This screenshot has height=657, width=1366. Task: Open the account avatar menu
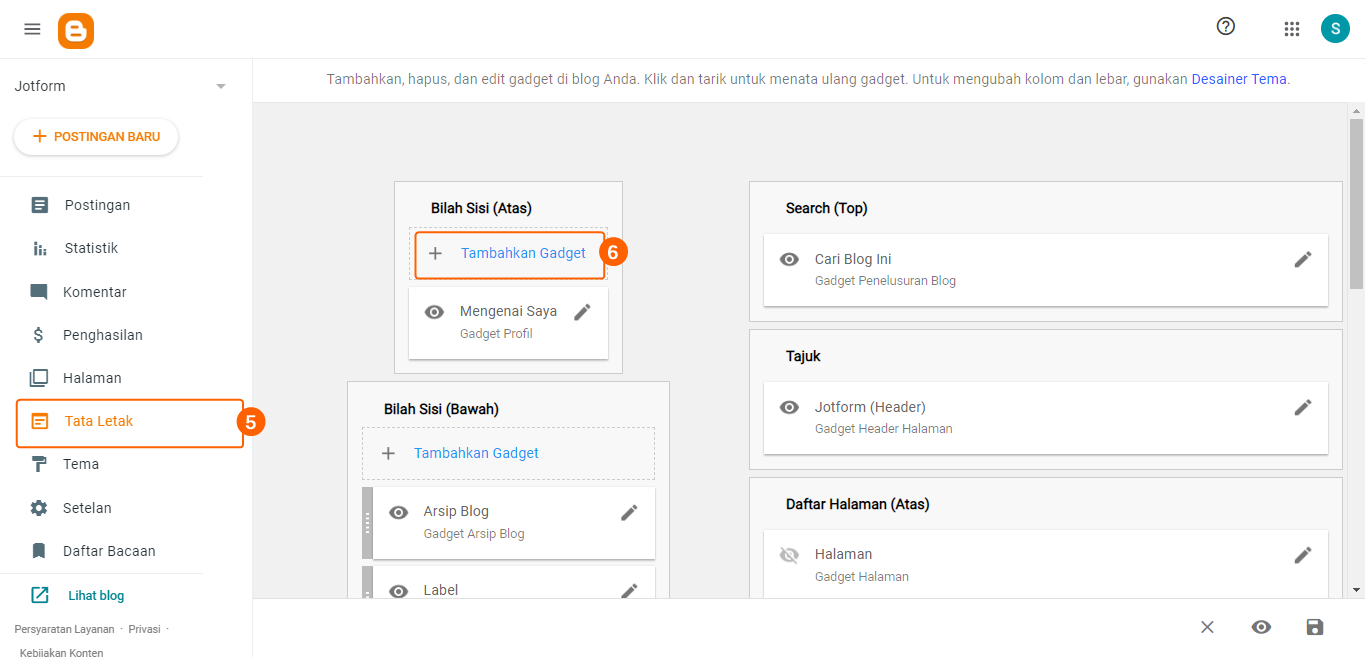coord(1335,29)
